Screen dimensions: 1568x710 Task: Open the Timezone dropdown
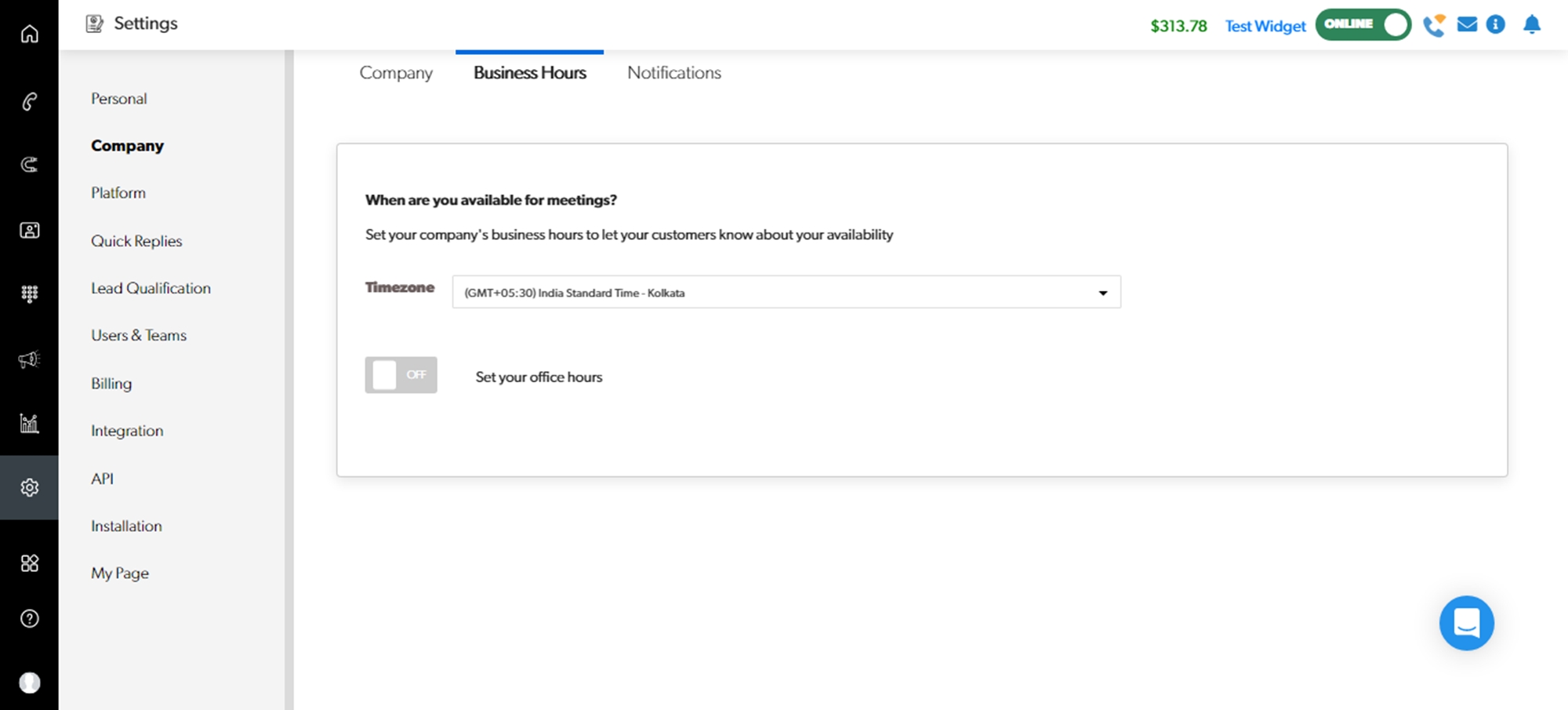[x=786, y=292]
